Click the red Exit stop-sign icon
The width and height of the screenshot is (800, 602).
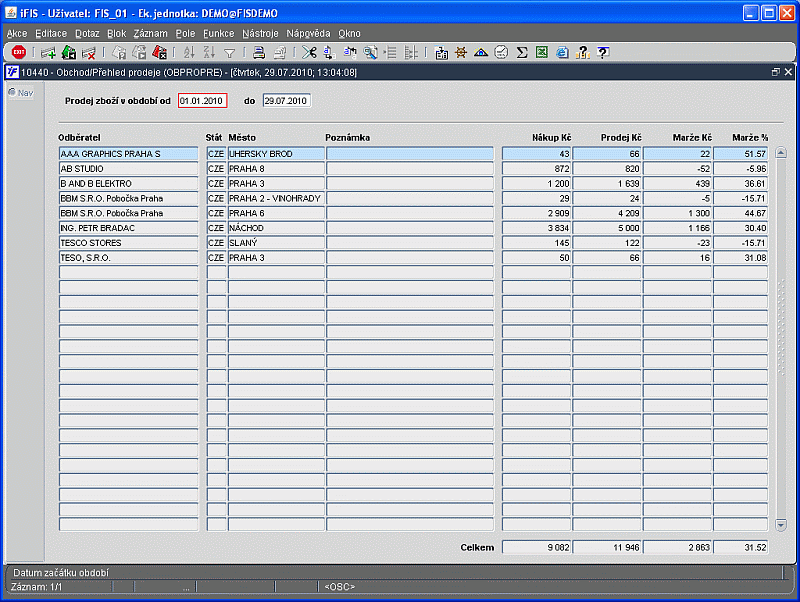[19, 52]
